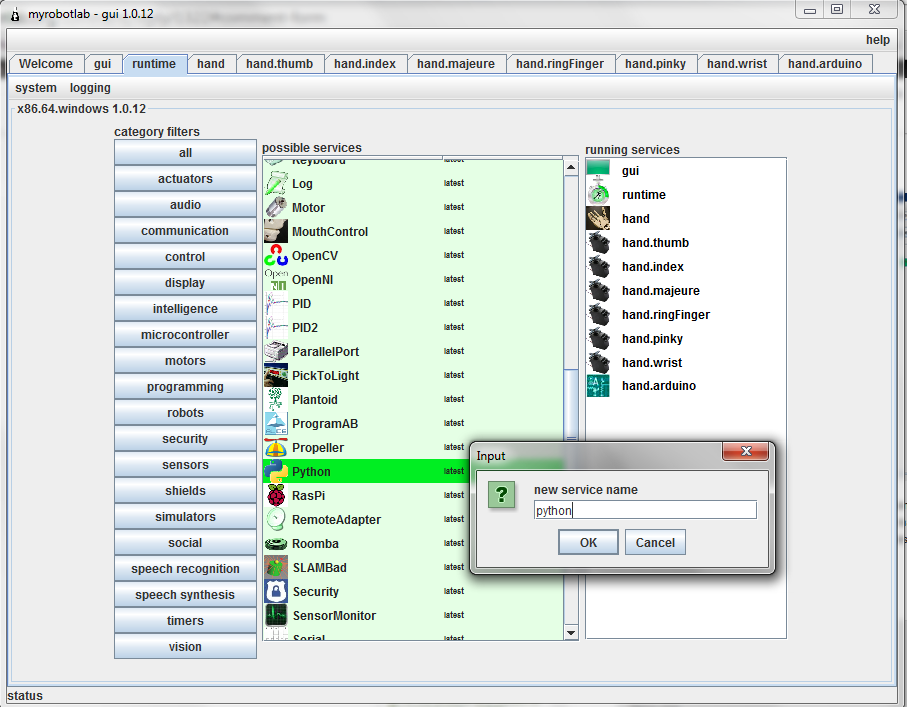The width and height of the screenshot is (907, 707).
Task: Click the Log service pencil icon
Action: (x=276, y=183)
